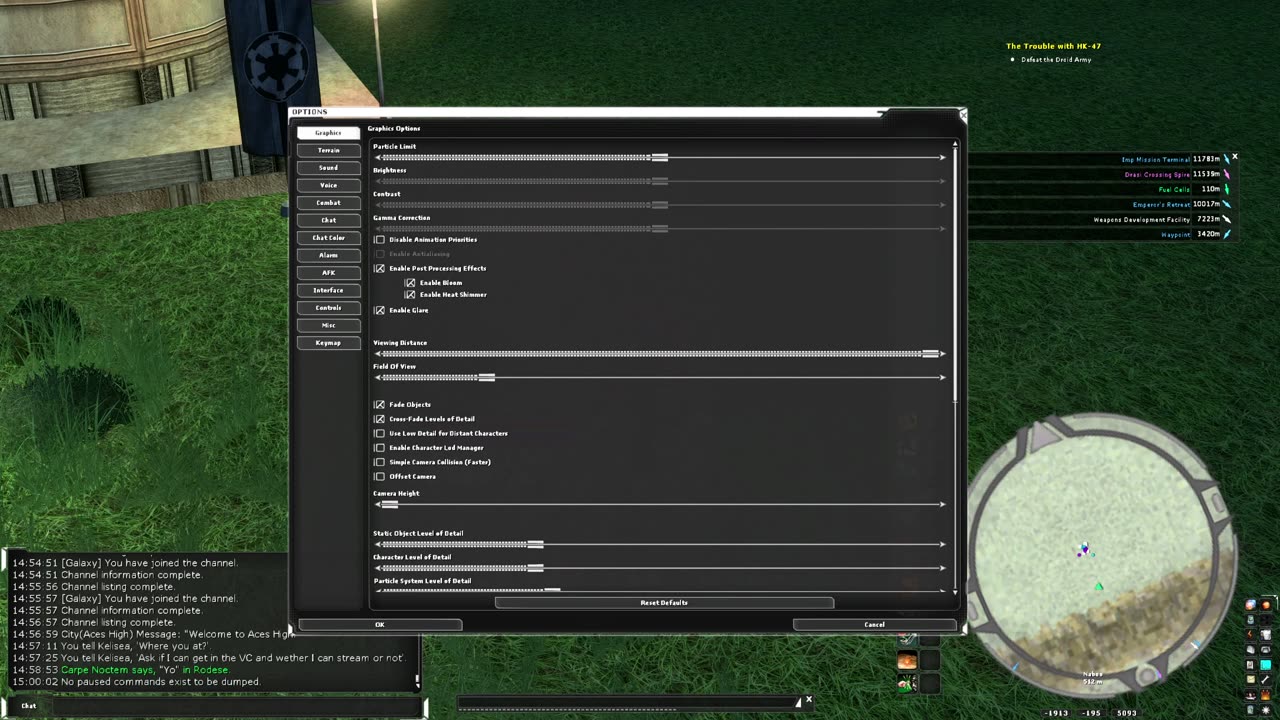The image size is (1280, 720).
Task: Click the Cancel button
Action: click(x=874, y=624)
